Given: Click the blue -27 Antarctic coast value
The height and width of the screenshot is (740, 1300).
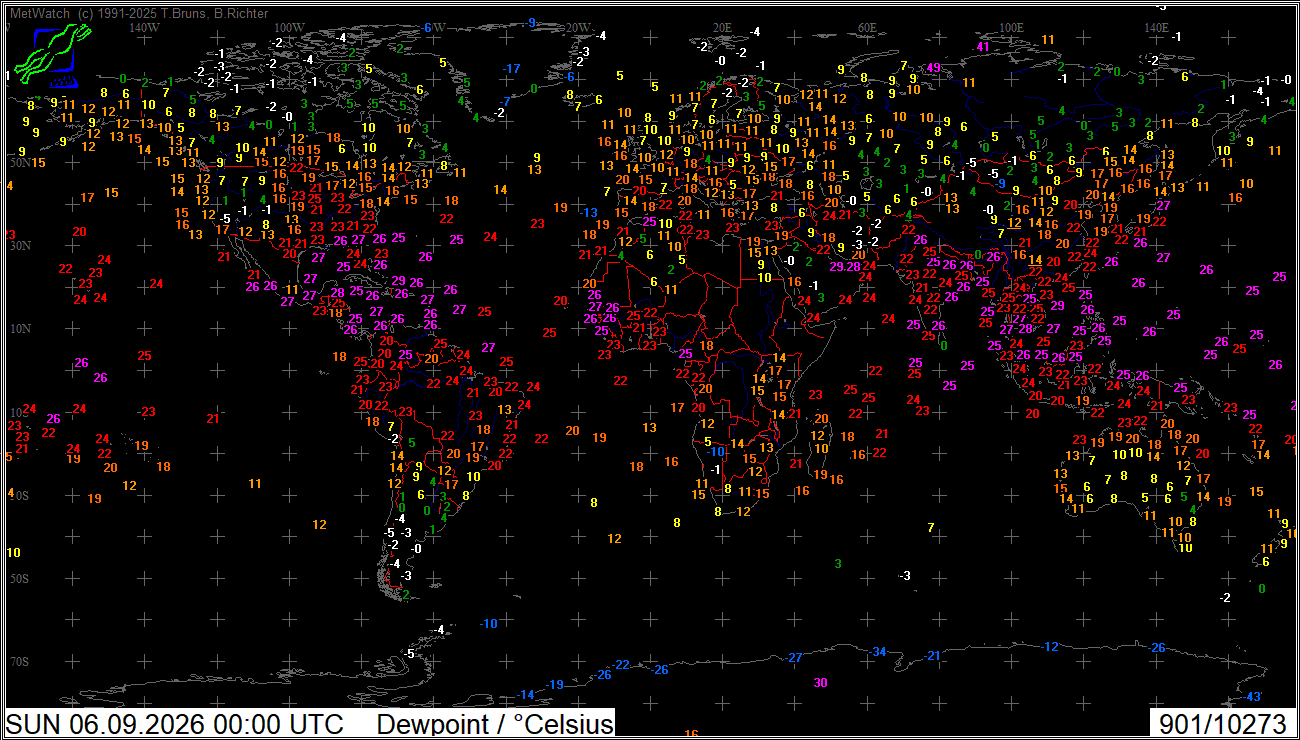Looking at the screenshot, I should [795, 658].
